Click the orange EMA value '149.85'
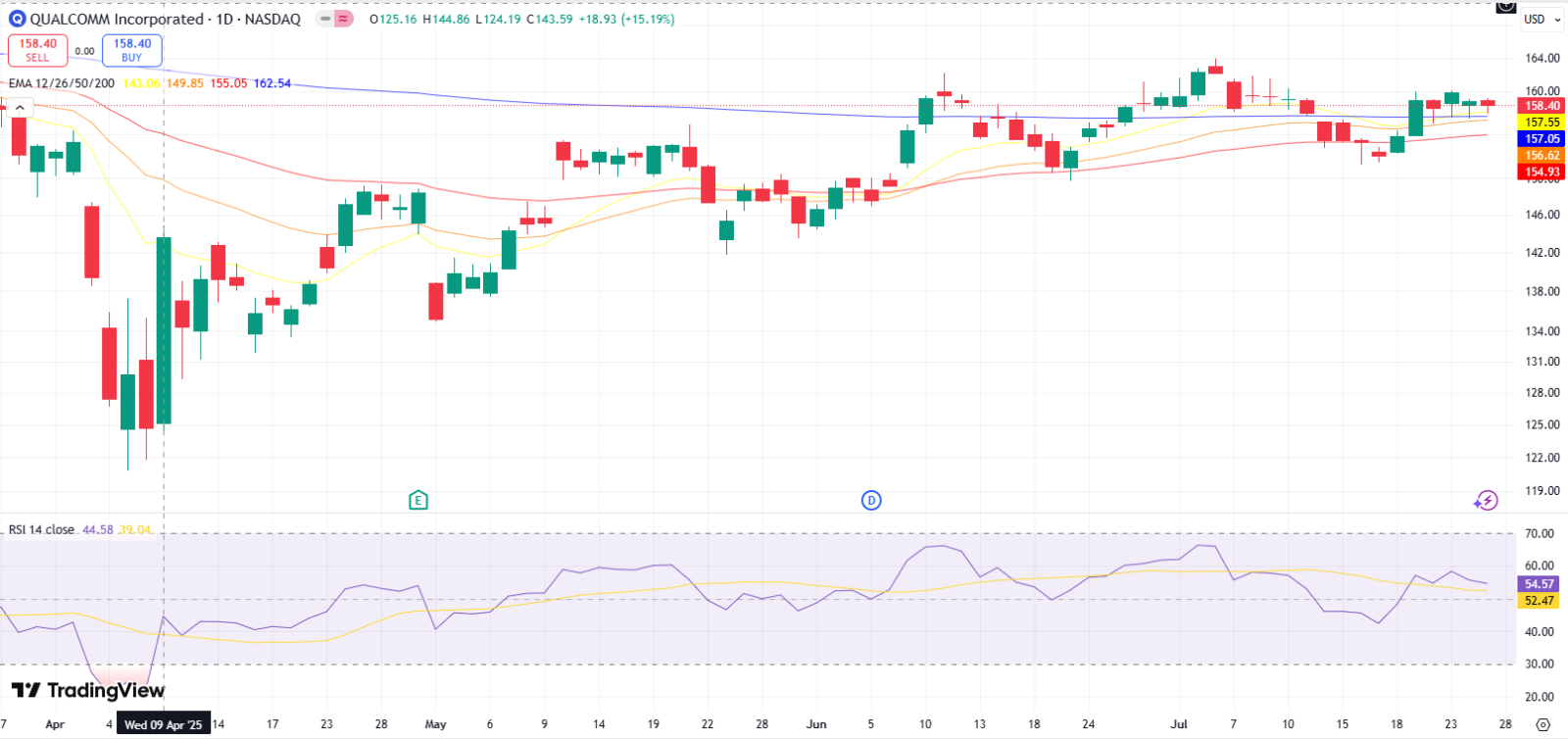The height and width of the screenshot is (739, 1568). point(185,83)
